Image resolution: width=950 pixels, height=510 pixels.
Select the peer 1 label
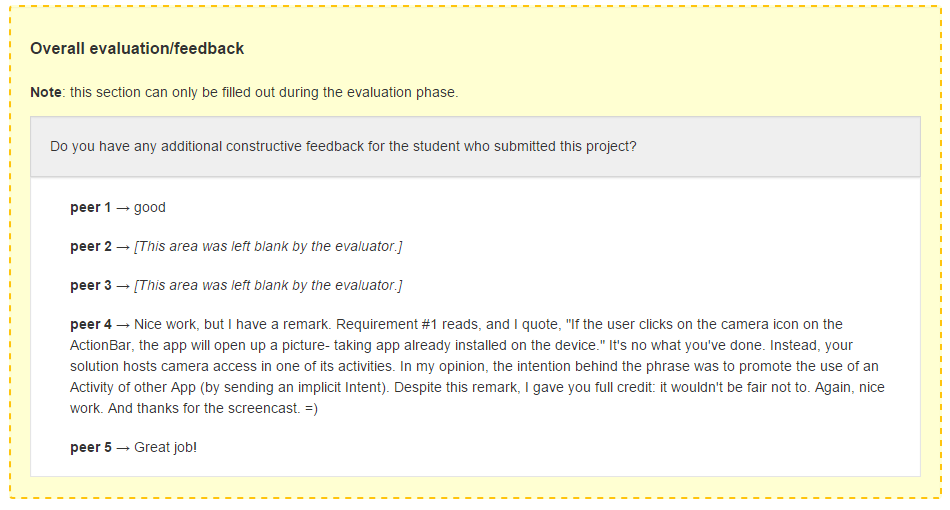(x=91, y=207)
